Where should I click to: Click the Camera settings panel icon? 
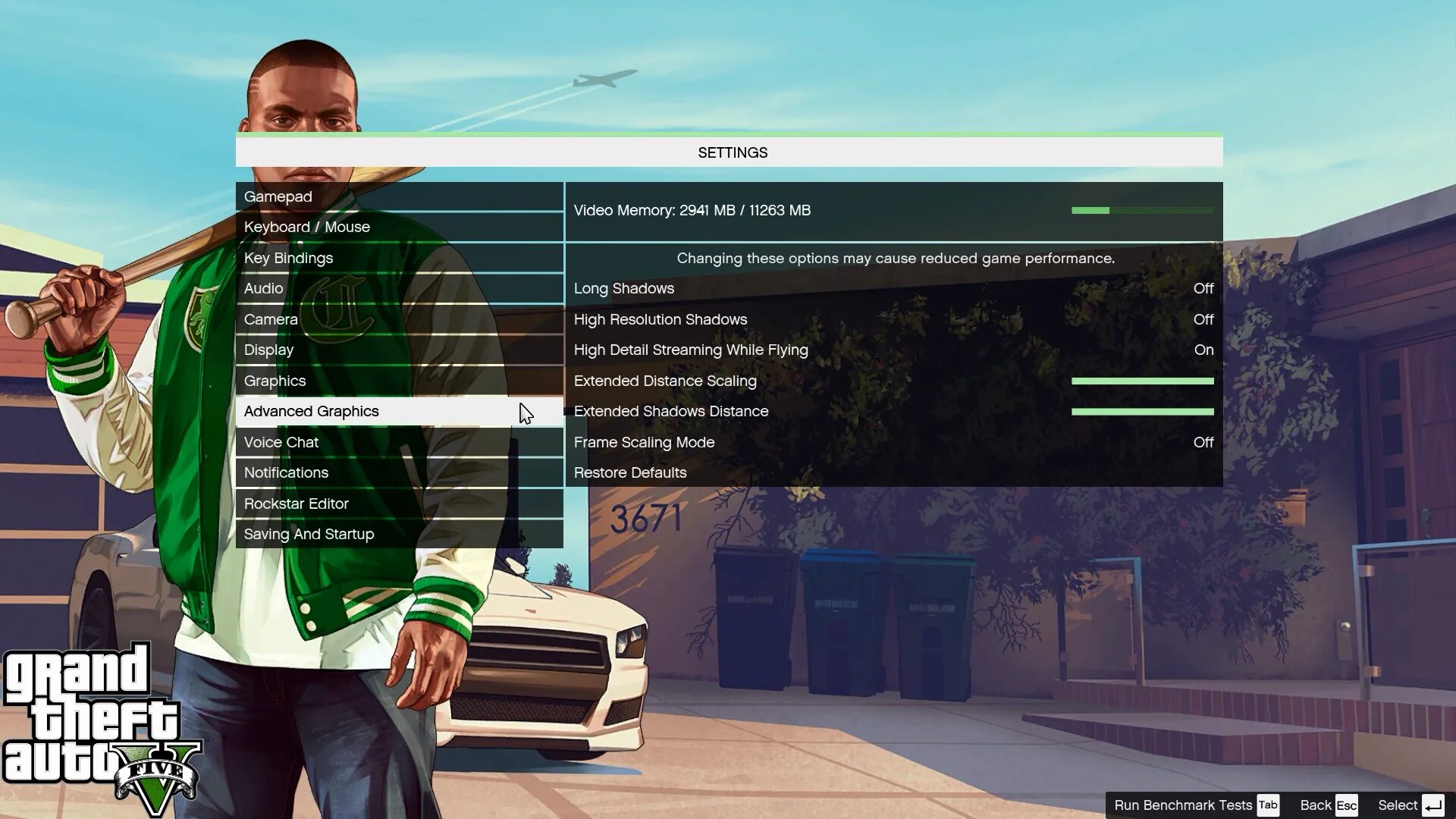coord(271,318)
